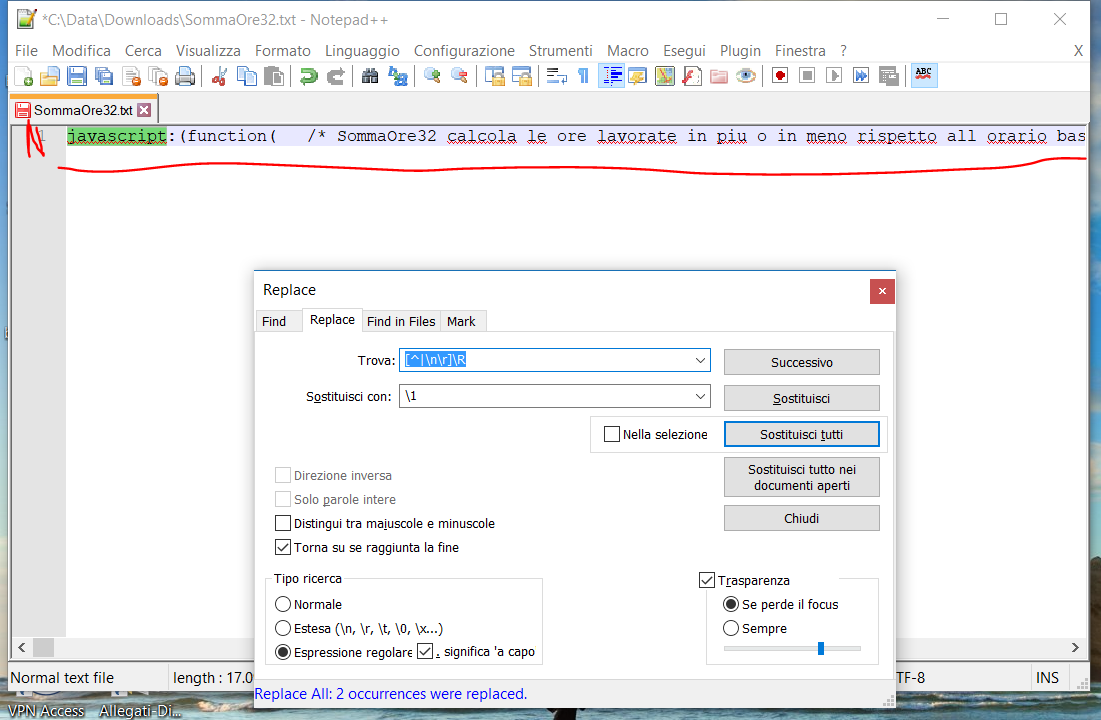The width and height of the screenshot is (1101, 720).
Task: Toggle the ABC spell check icon
Action: point(924,76)
